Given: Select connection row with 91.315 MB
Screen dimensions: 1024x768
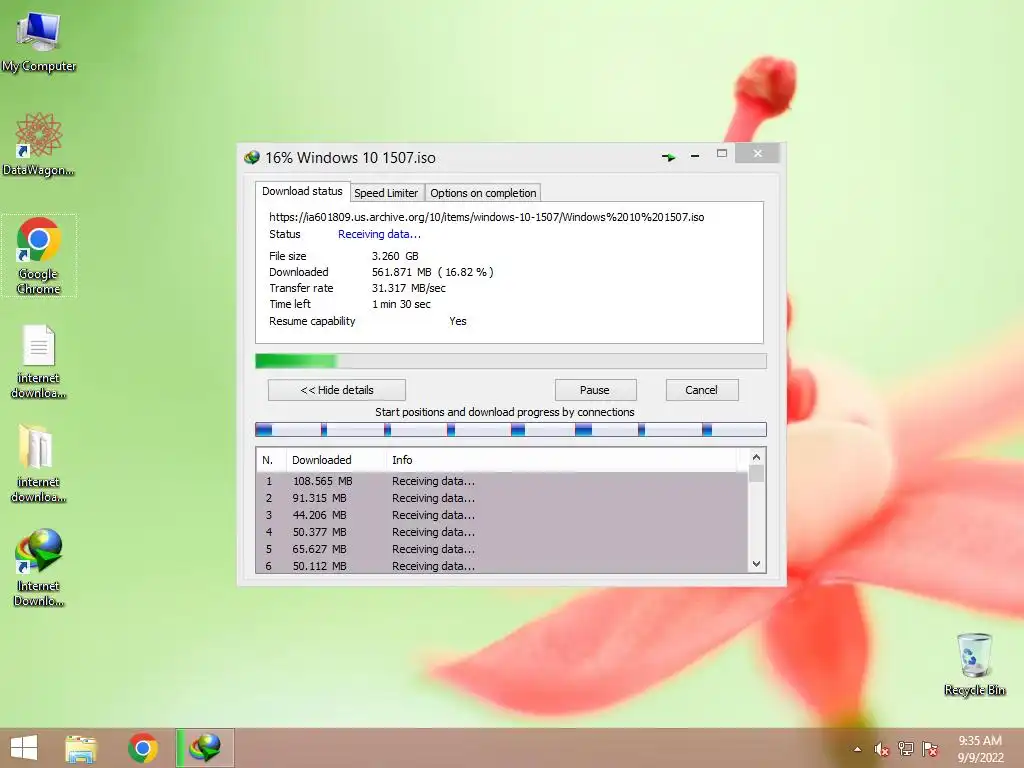Looking at the screenshot, I should tap(502, 498).
